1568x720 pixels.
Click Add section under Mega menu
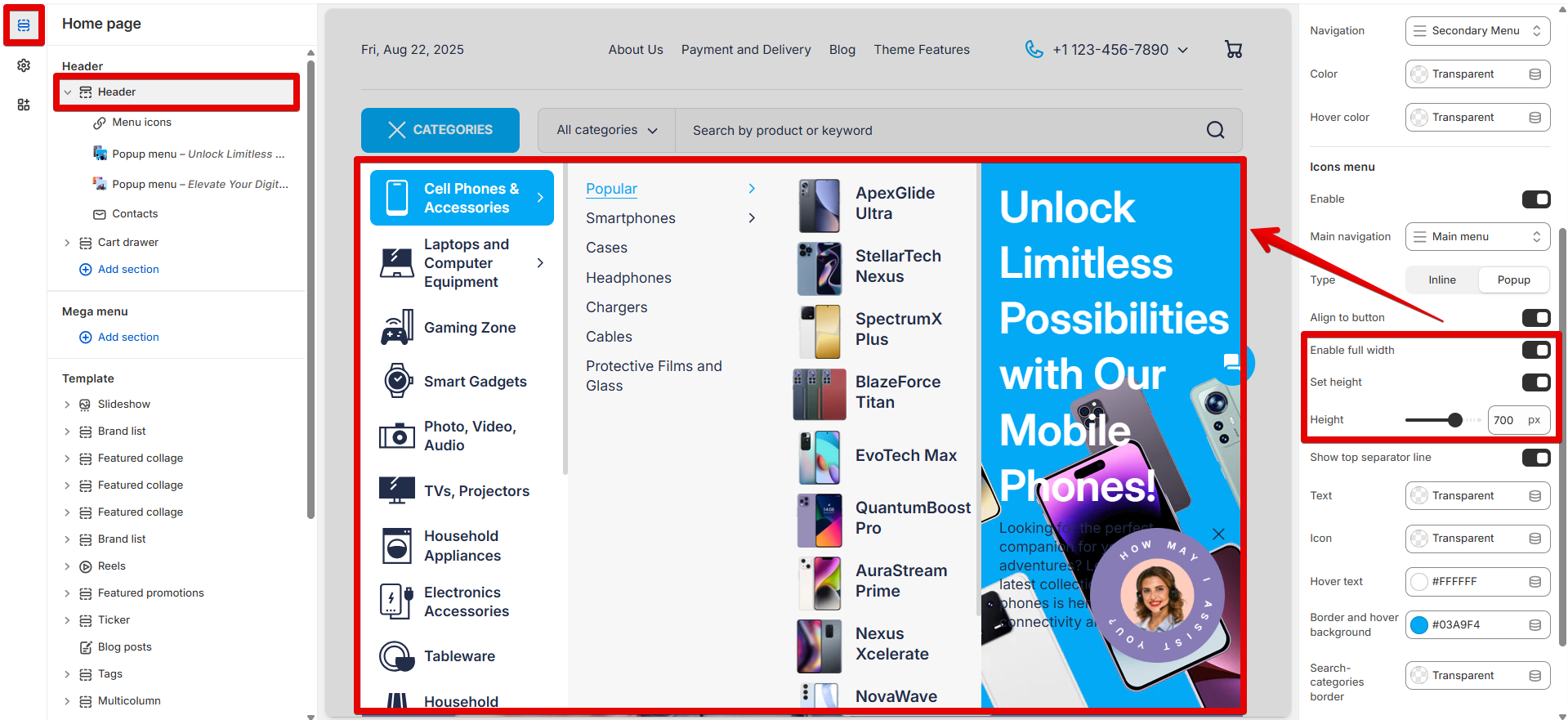tap(127, 338)
